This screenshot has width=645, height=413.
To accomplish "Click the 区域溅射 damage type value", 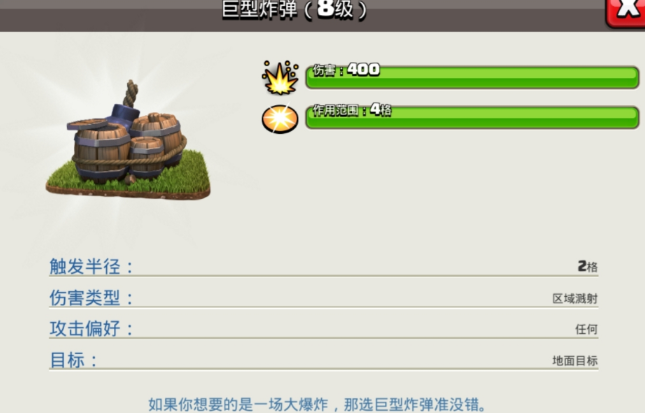I will pos(575,299).
